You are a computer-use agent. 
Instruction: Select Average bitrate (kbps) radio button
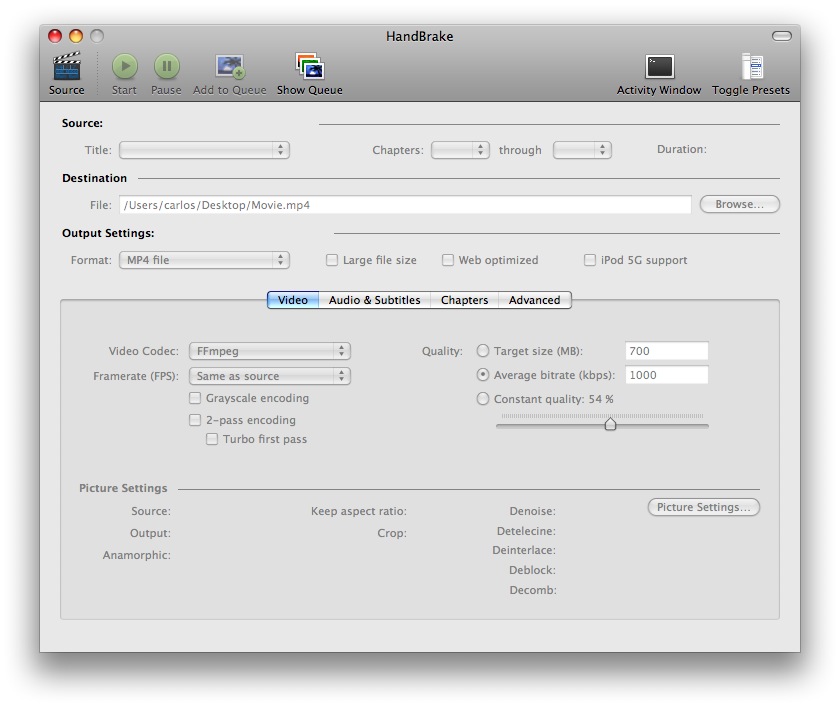tap(483, 375)
